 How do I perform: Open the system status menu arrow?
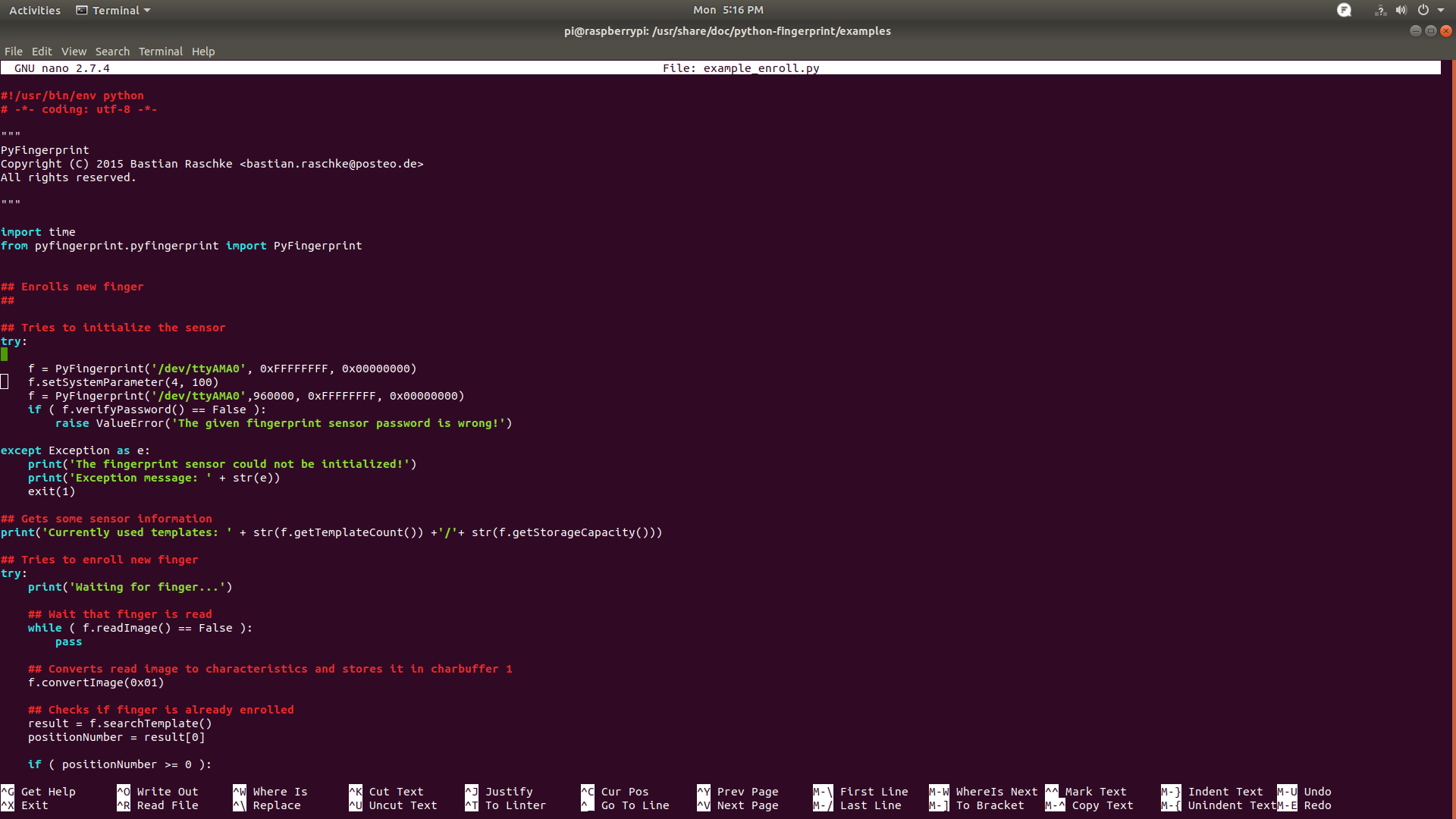pos(1443,10)
